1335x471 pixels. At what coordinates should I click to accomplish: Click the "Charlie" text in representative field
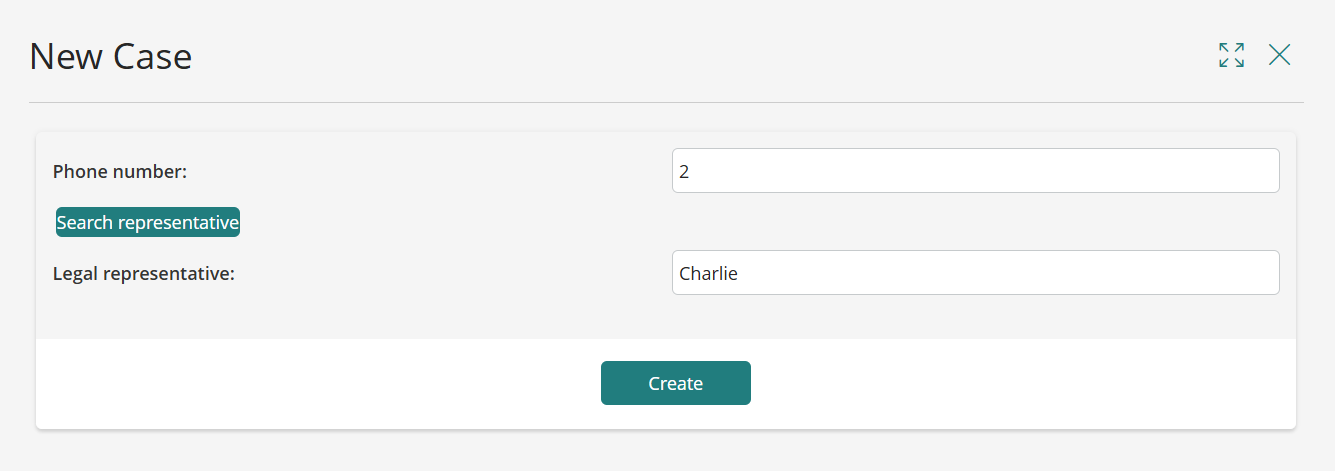pyautogui.click(x=708, y=273)
